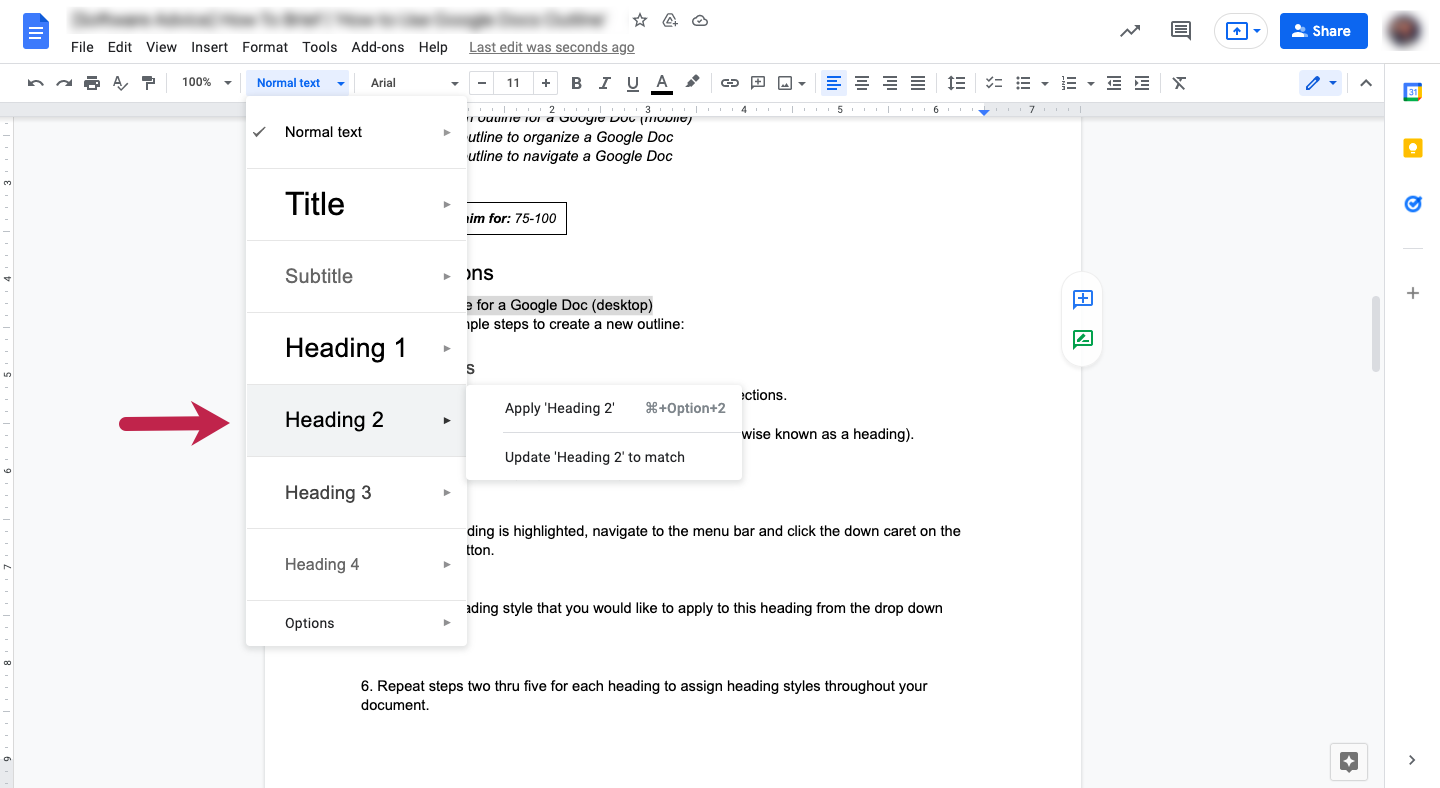Open the Add-ons menu

tap(378, 46)
